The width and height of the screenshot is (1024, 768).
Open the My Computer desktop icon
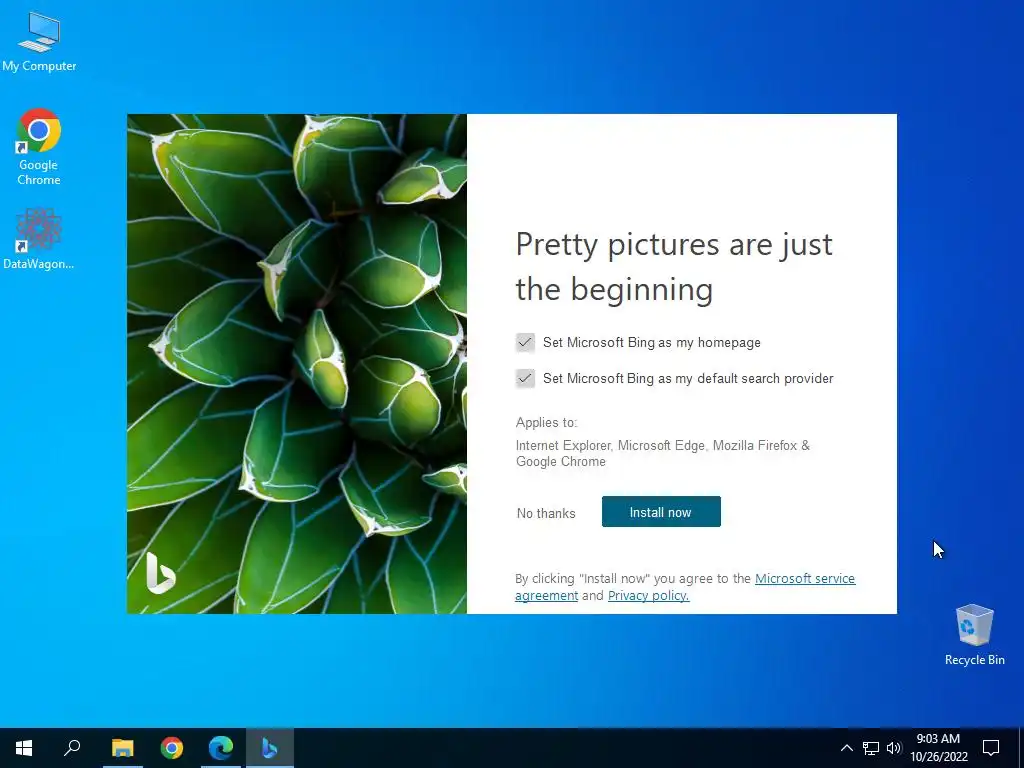39,40
